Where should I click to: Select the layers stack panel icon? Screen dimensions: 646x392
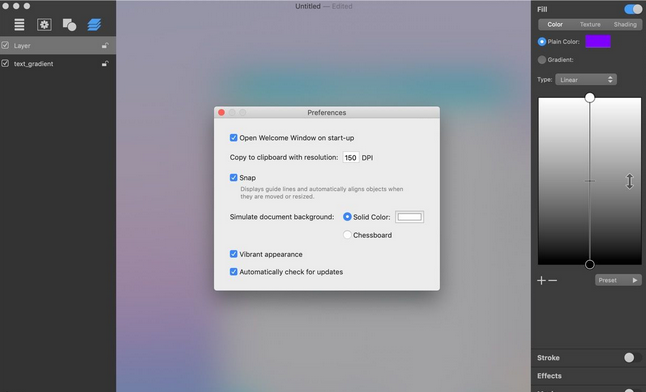[x=94, y=25]
